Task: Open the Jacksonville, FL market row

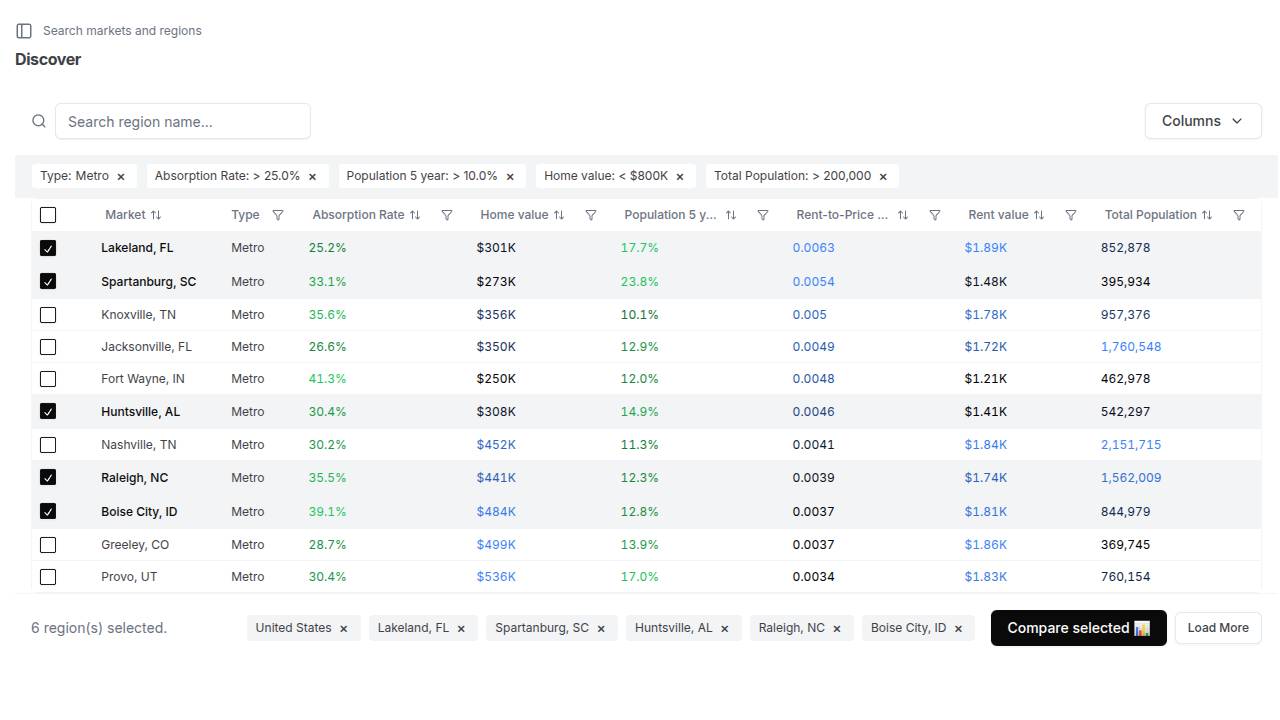Action: (146, 347)
